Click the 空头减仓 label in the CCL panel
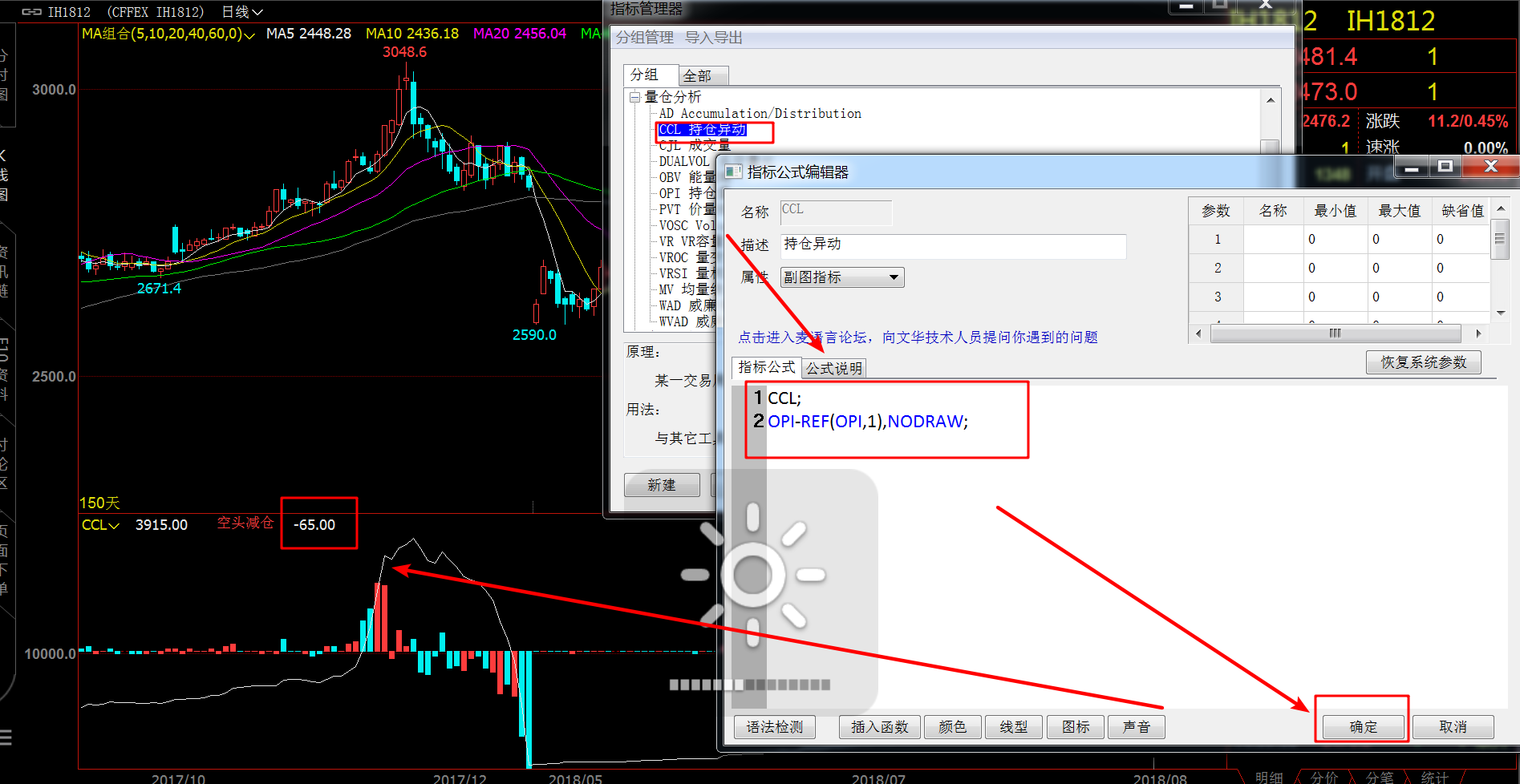Screen dimensions: 1520x784 click(245, 523)
